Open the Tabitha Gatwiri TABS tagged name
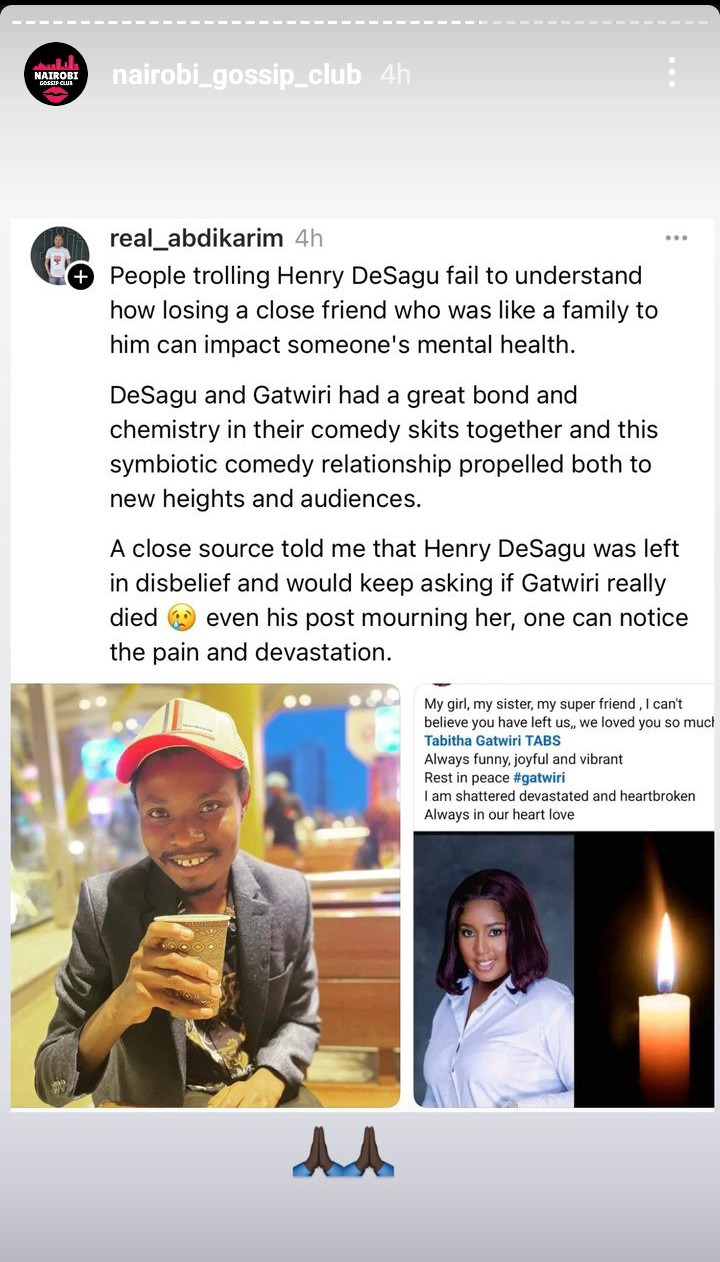 [492, 741]
